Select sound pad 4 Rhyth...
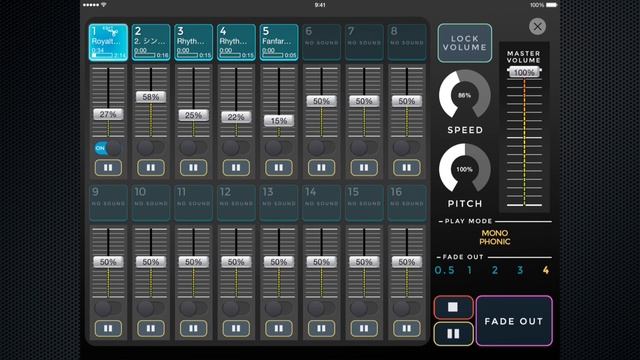640x360 pixels. pos(236,42)
